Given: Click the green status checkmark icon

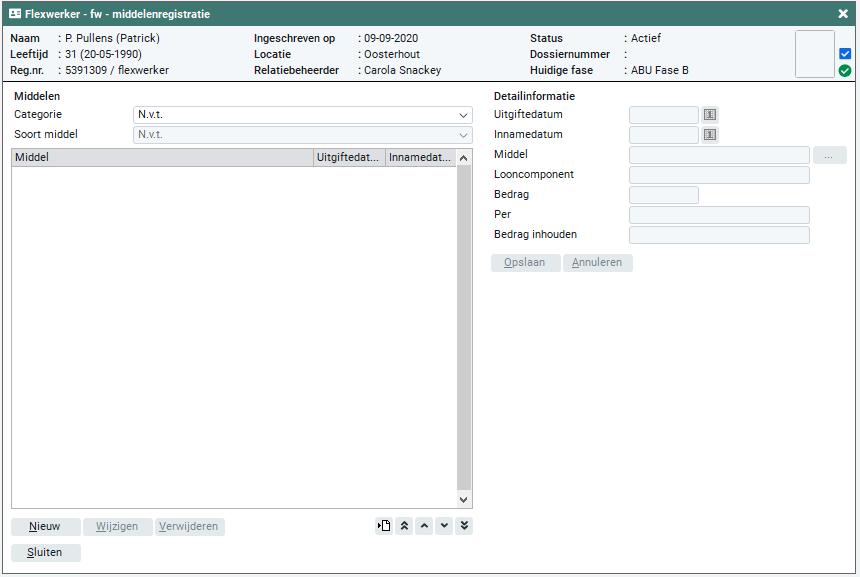Looking at the screenshot, I should tap(845, 71).
